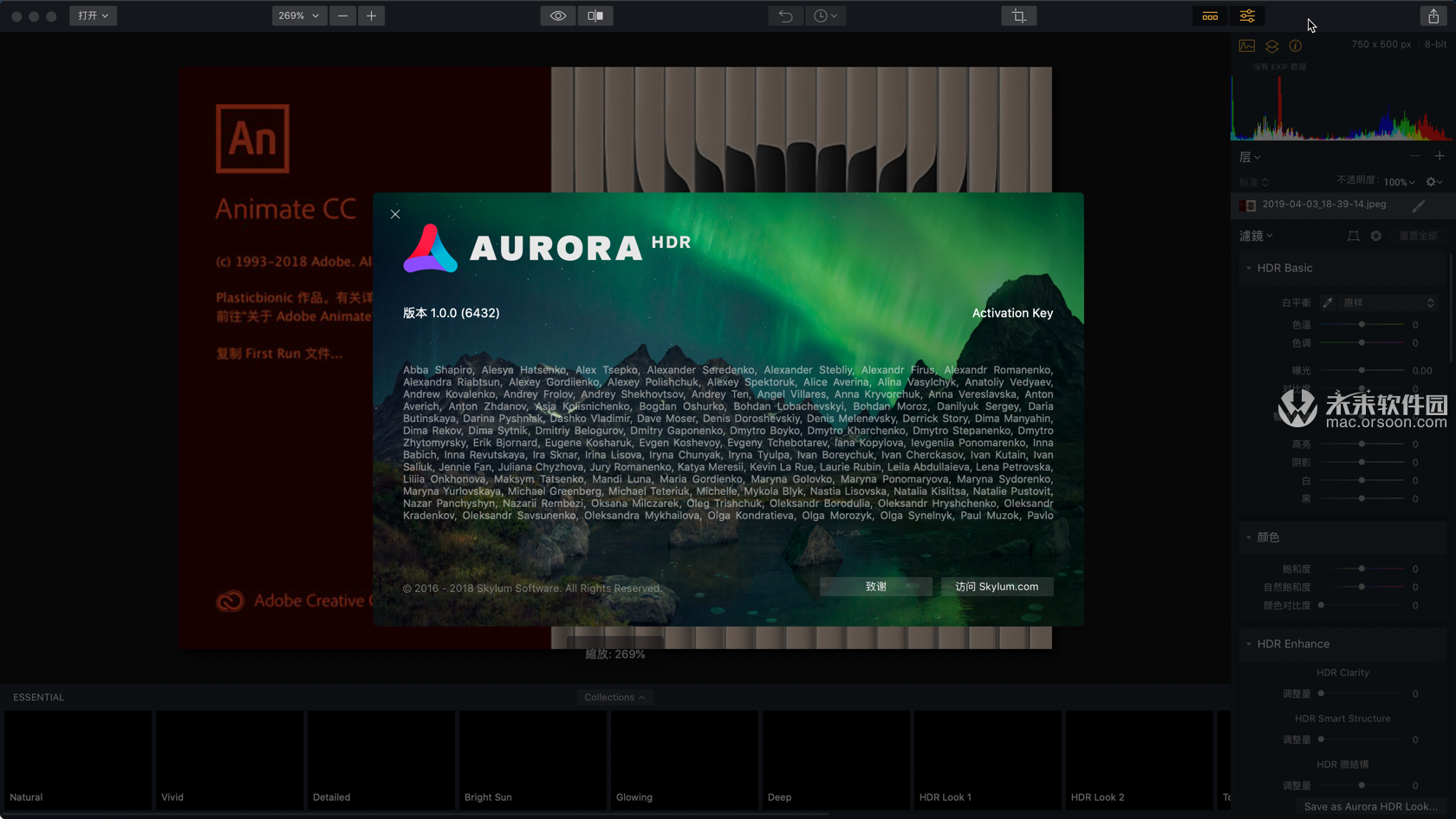Show the image info icon

pos(1296,46)
